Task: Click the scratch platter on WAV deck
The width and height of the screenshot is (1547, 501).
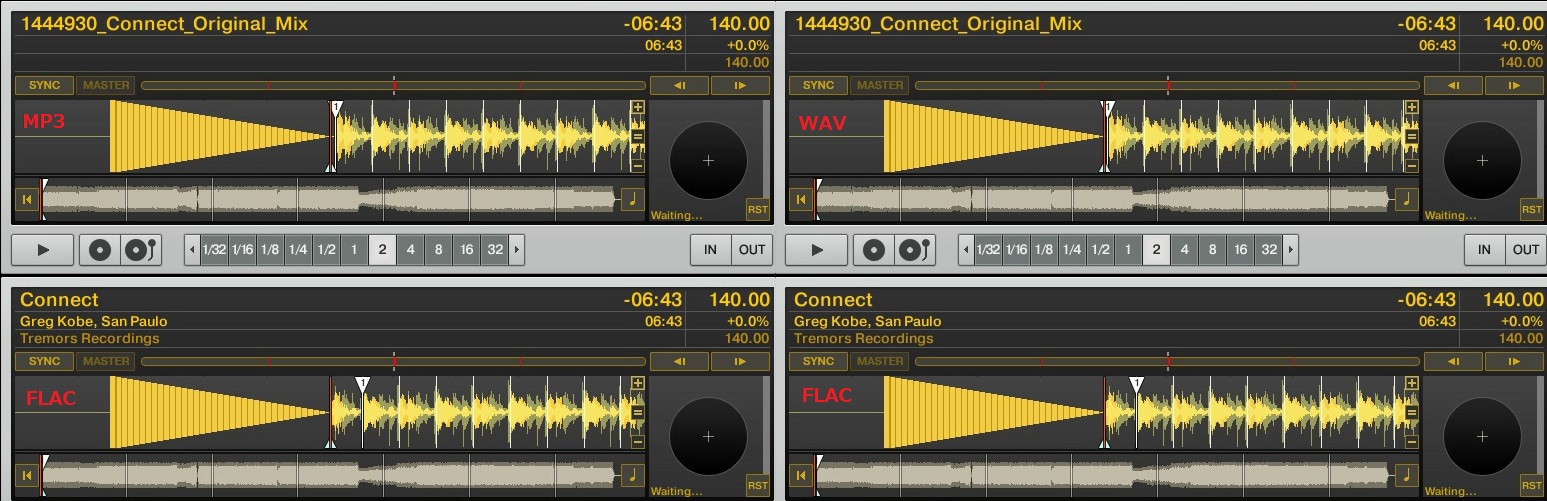Action: pos(1482,160)
